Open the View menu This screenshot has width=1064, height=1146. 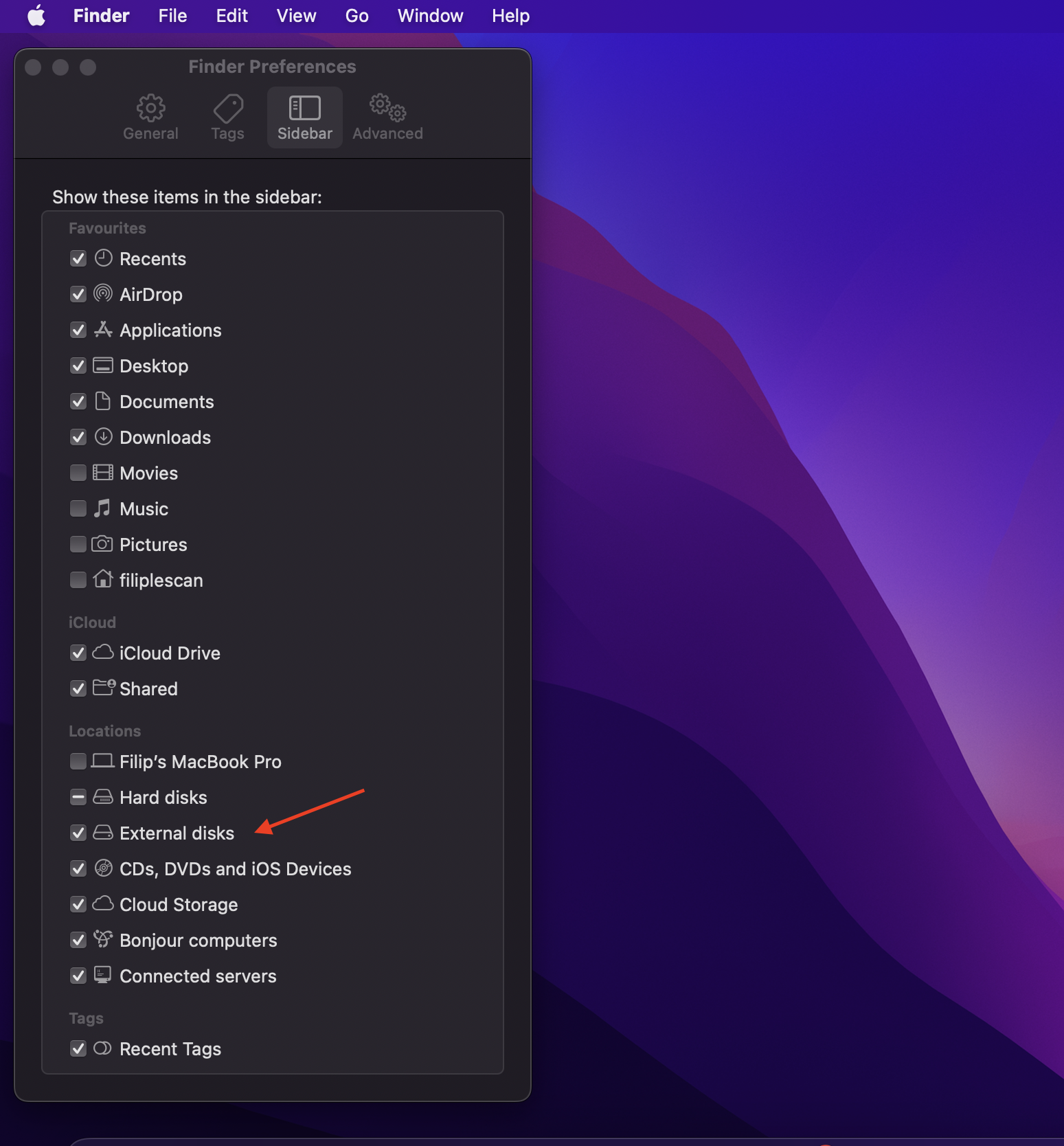(x=296, y=15)
